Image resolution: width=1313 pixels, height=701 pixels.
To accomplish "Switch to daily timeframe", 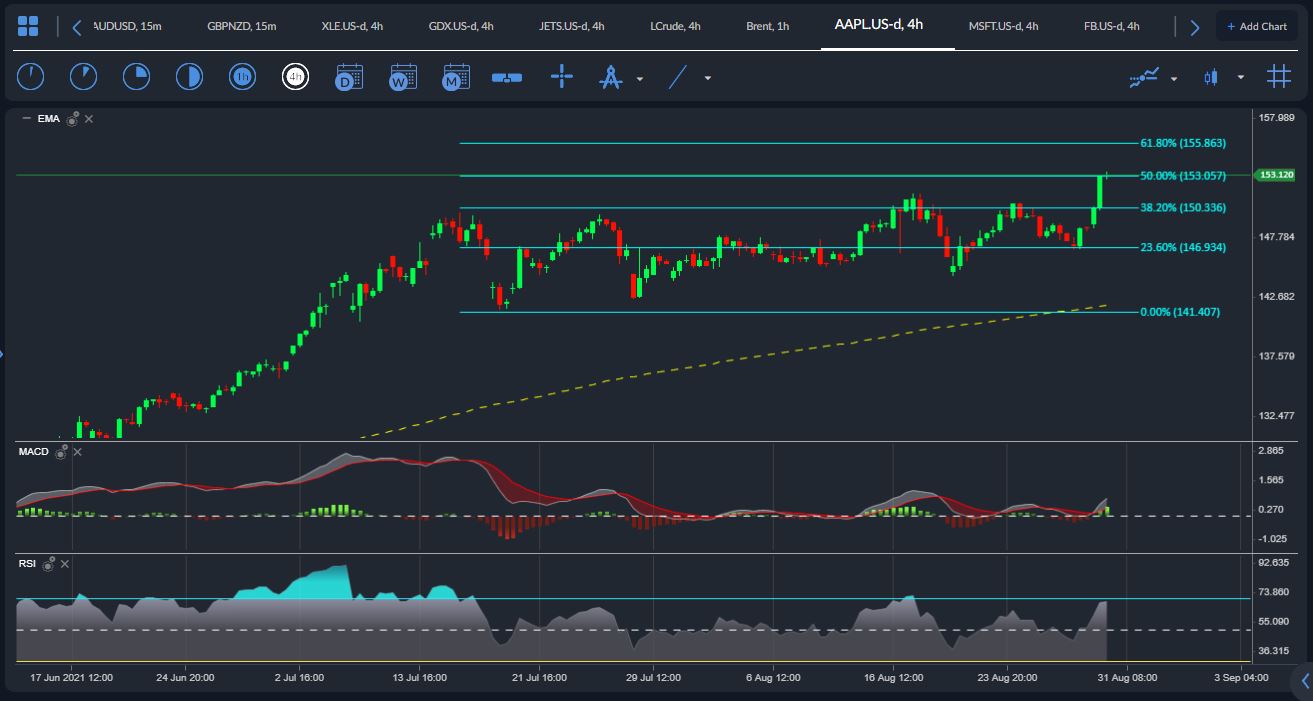I will pyautogui.click(x=349, y=77).
